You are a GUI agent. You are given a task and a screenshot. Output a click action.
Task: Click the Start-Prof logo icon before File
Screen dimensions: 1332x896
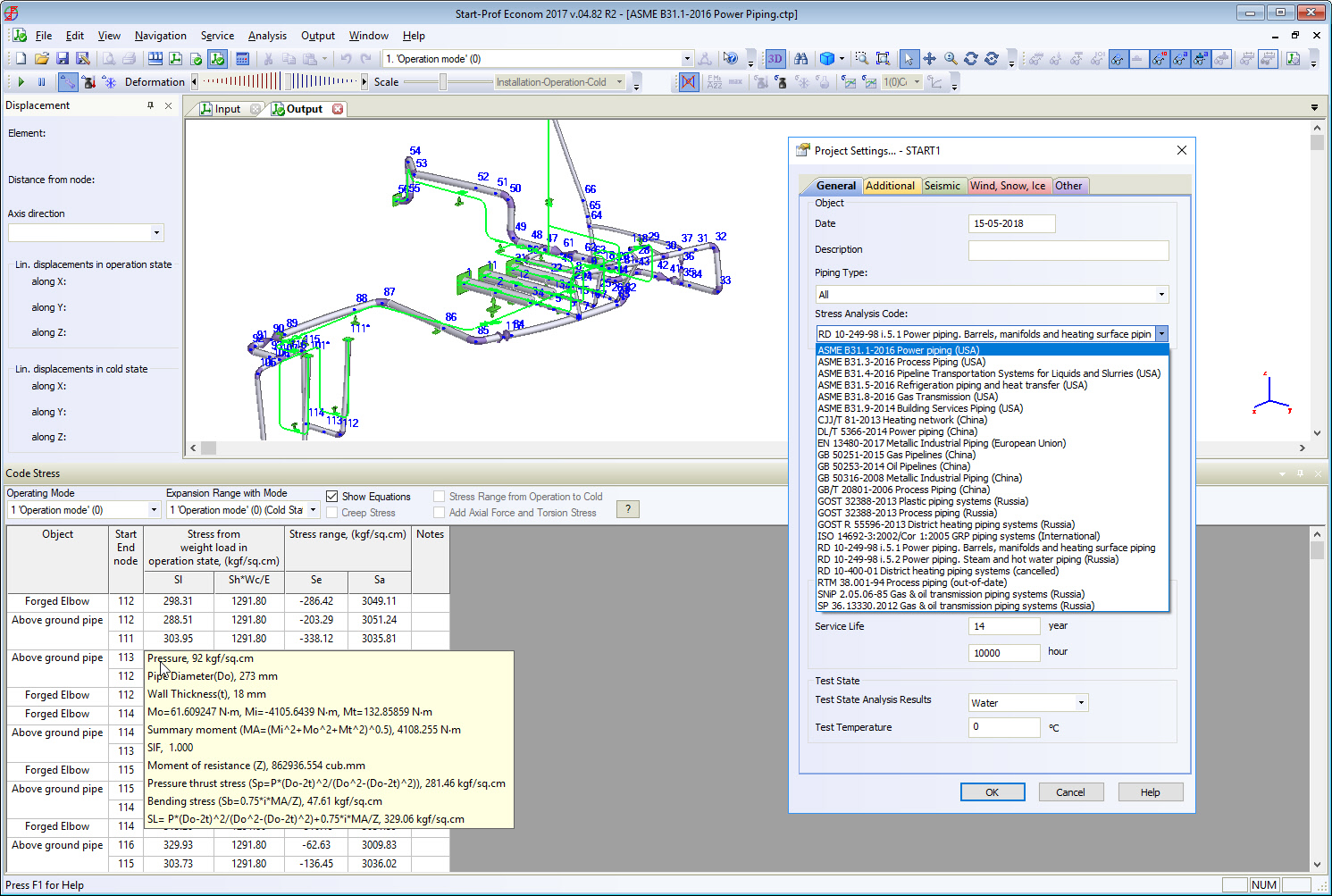20,36
